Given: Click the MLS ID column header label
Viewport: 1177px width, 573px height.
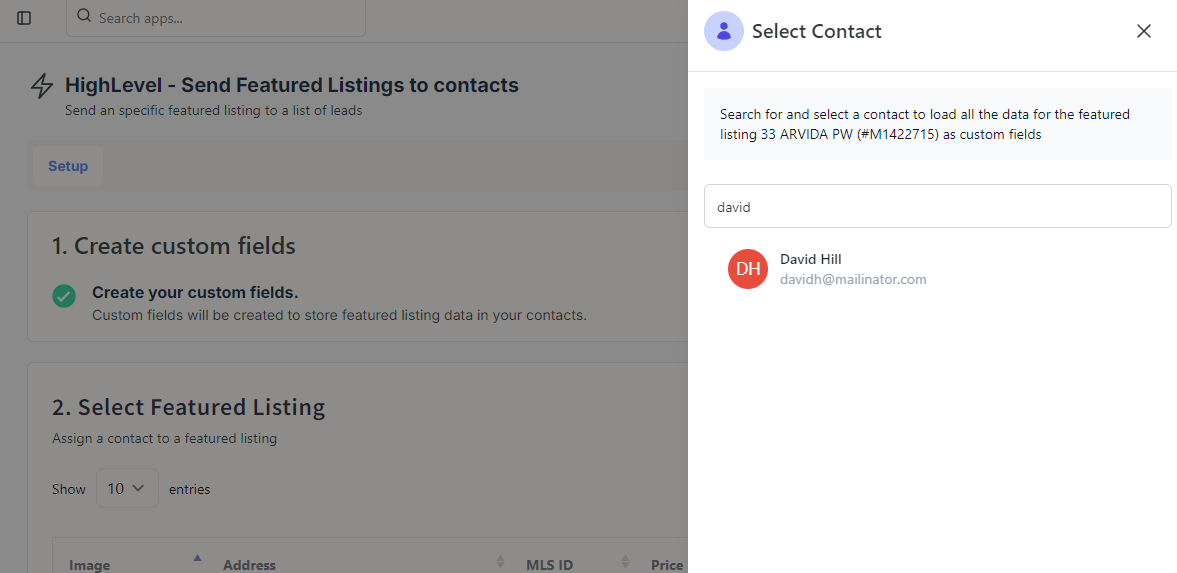Looking at the screenshot, I should point(549,565).
